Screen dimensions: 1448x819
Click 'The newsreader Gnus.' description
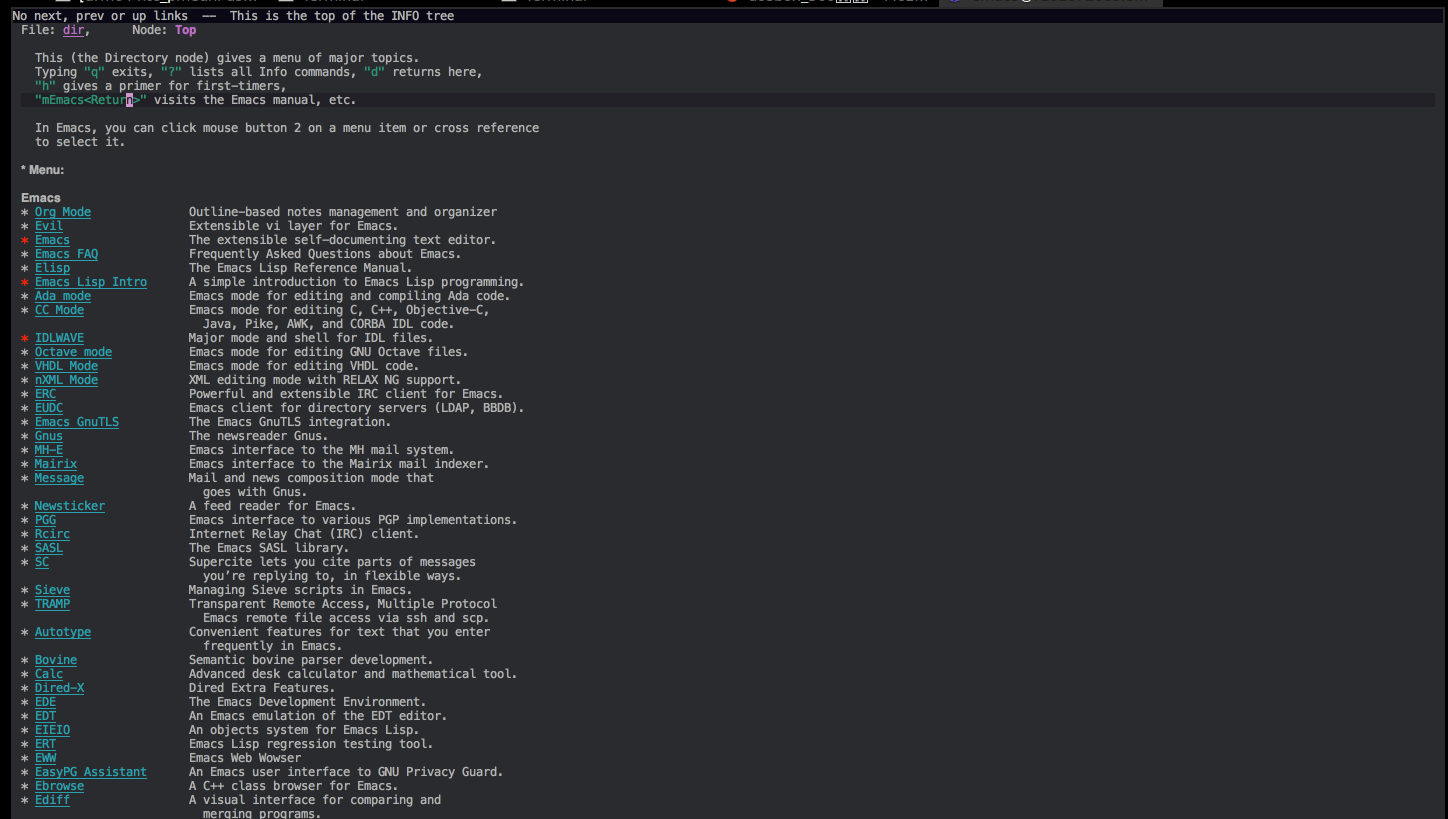[258, 436]
